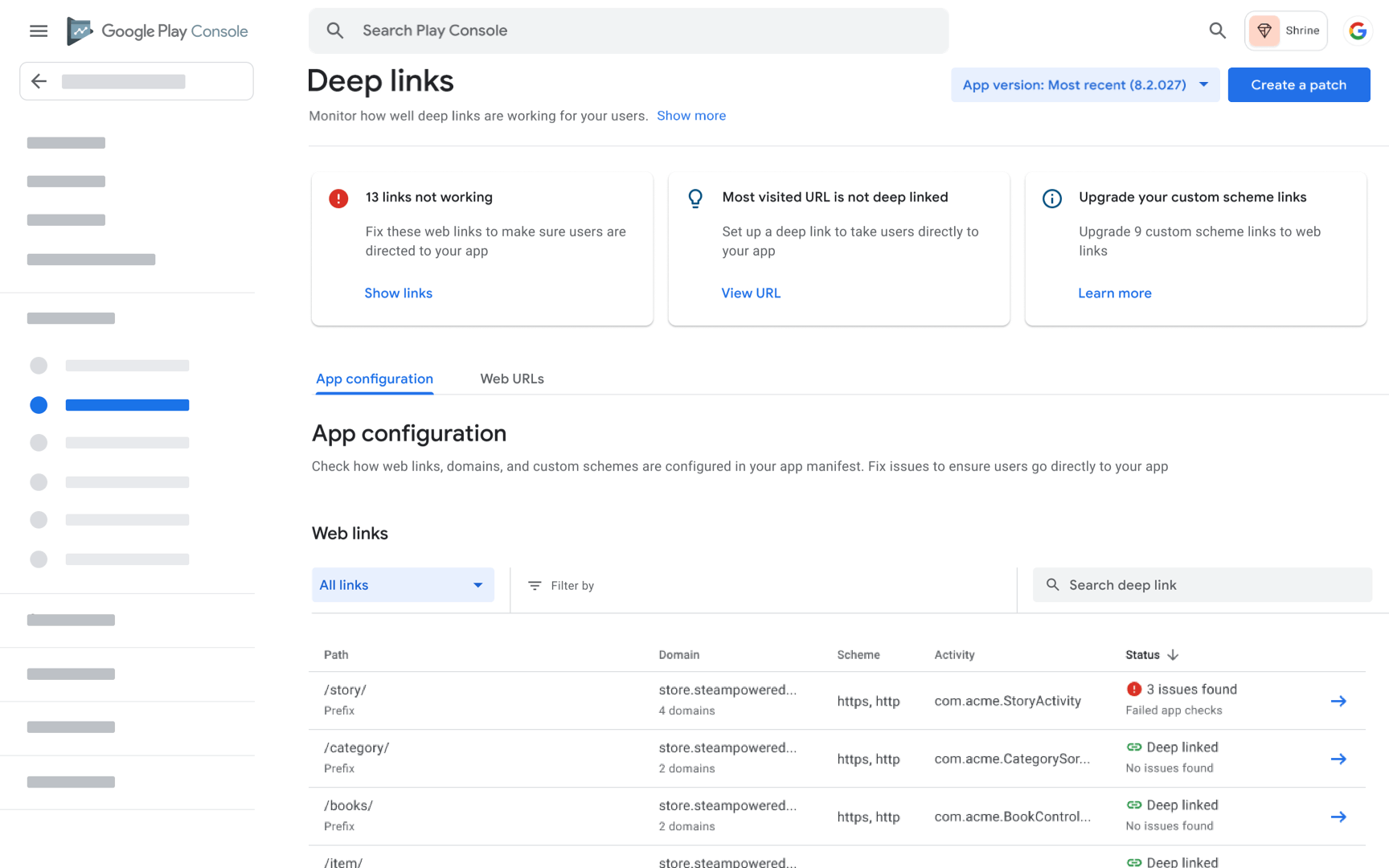1389x868 pixels.
Task: Open details arrow for /books/ row
Action: click(x=1338, y=817)
